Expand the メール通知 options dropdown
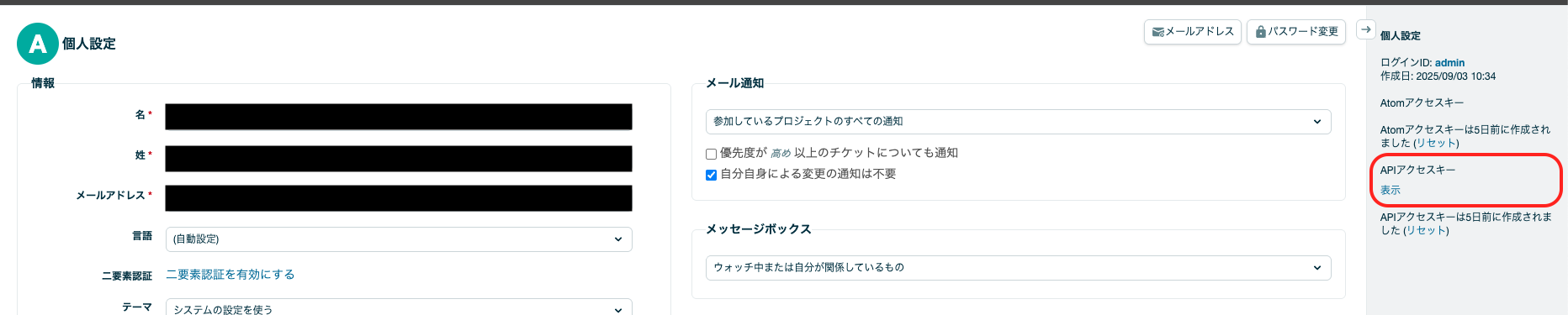 pos(1018,122)
